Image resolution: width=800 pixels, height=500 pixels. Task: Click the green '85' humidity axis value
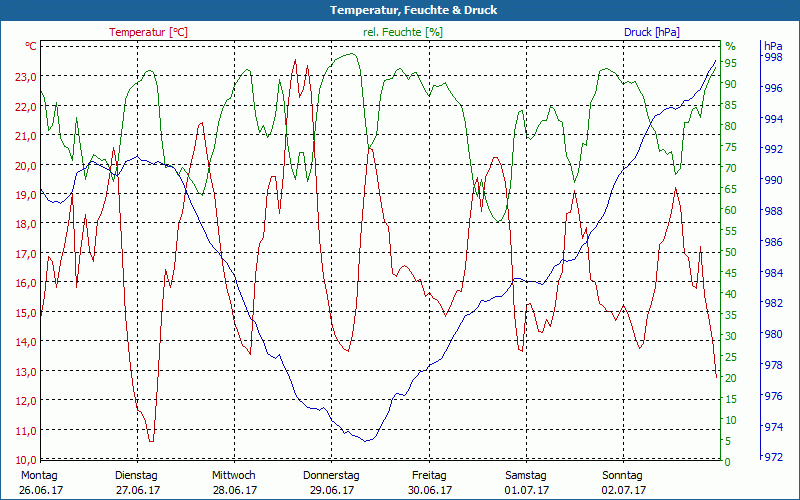731,106
